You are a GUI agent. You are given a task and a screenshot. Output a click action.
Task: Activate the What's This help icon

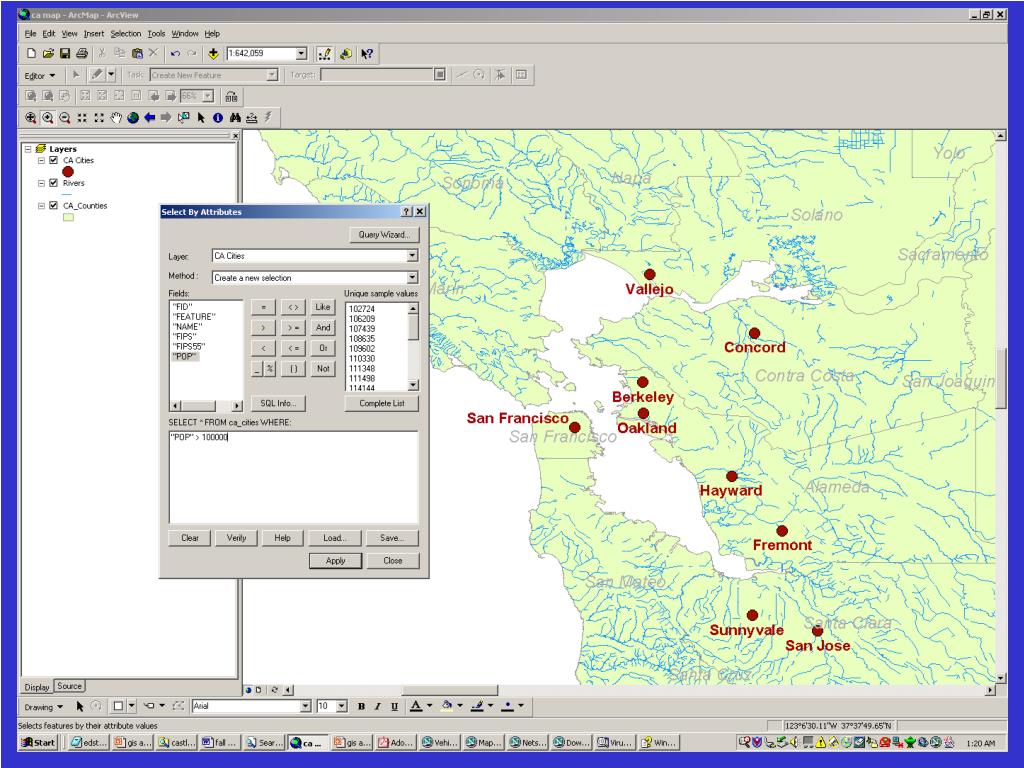coord(367,54)
